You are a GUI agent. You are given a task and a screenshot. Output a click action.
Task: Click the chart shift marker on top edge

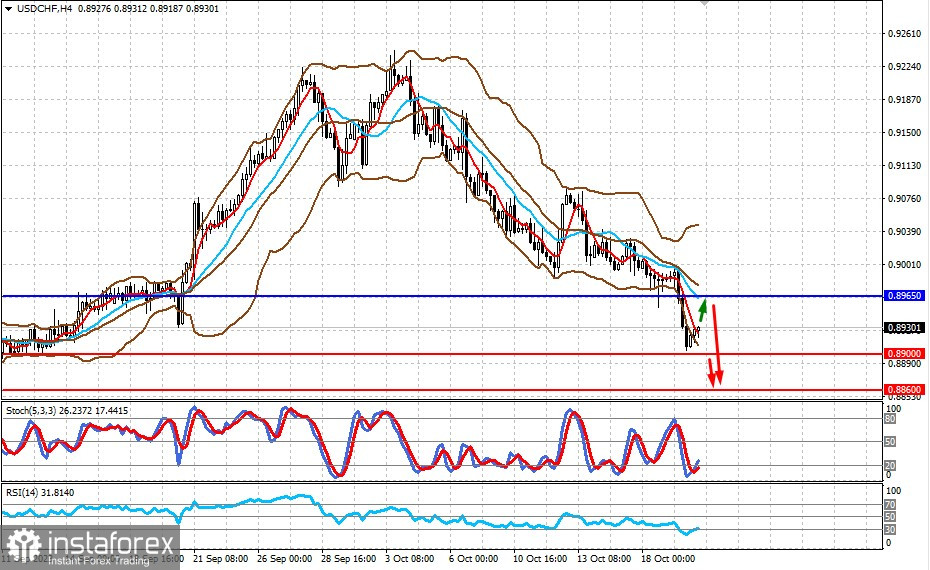[x=704, y=3]
